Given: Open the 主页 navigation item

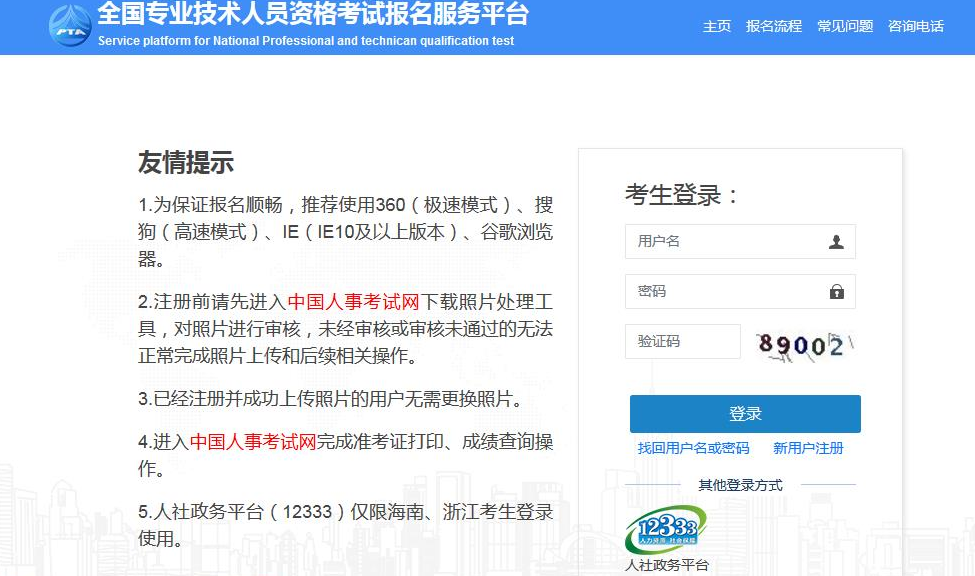Looking at the screenshot, I should pos(717,26).
